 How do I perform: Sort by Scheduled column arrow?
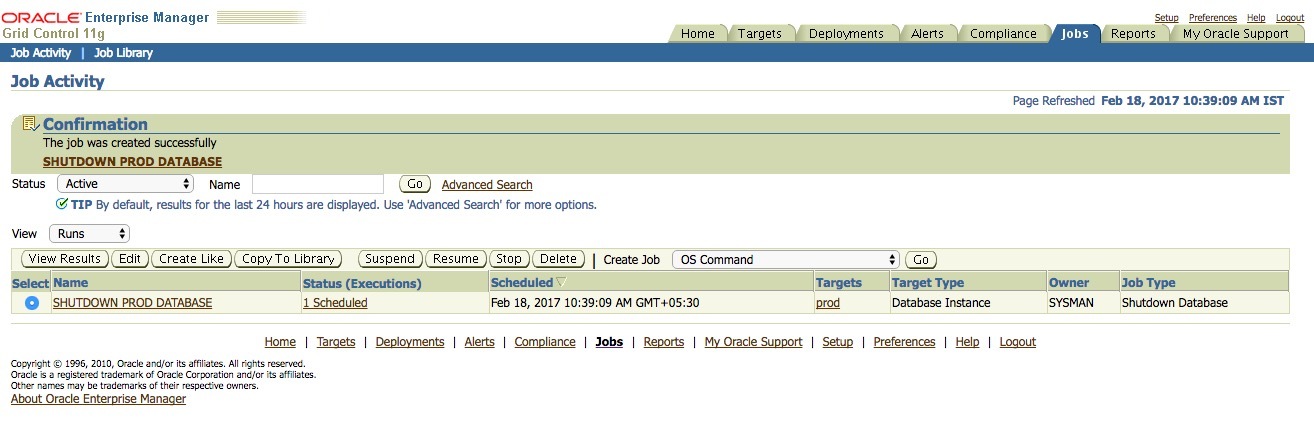(561, 283)
